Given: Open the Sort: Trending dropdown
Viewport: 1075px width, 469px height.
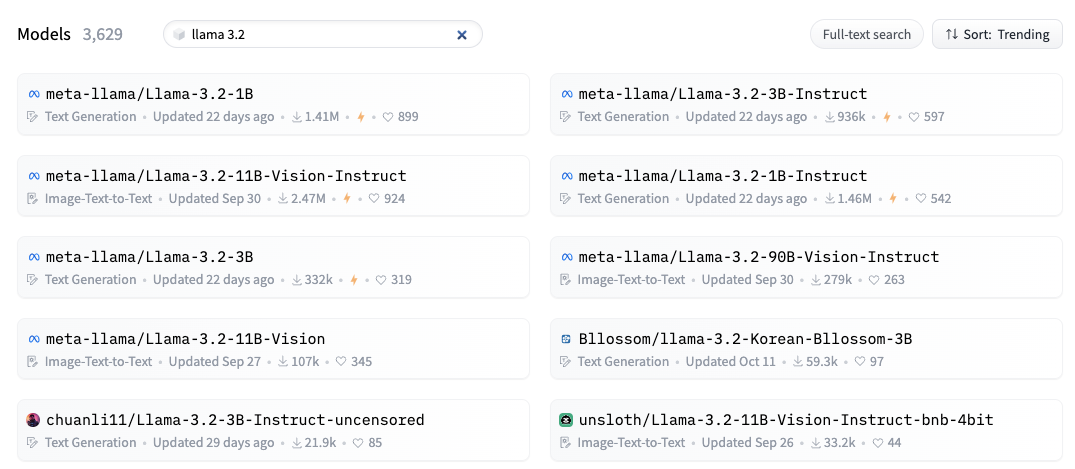Looking at the screenshot, I should [x=997, y=34].
